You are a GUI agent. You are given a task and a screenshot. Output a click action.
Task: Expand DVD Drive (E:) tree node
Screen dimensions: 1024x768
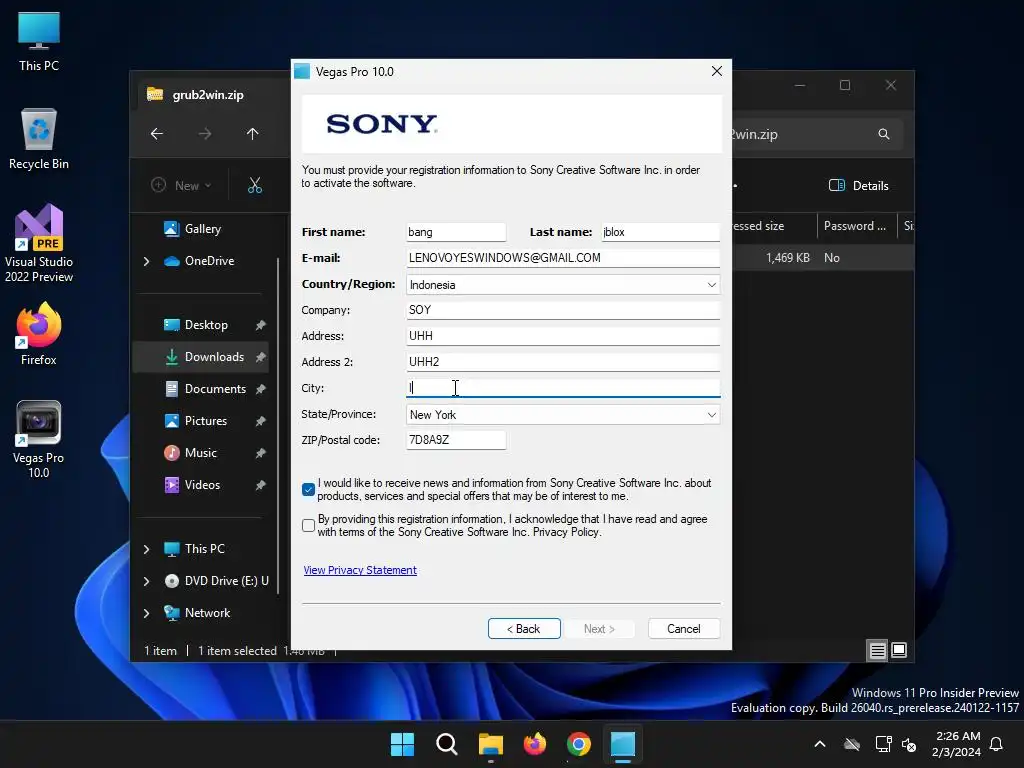[146, 581]
